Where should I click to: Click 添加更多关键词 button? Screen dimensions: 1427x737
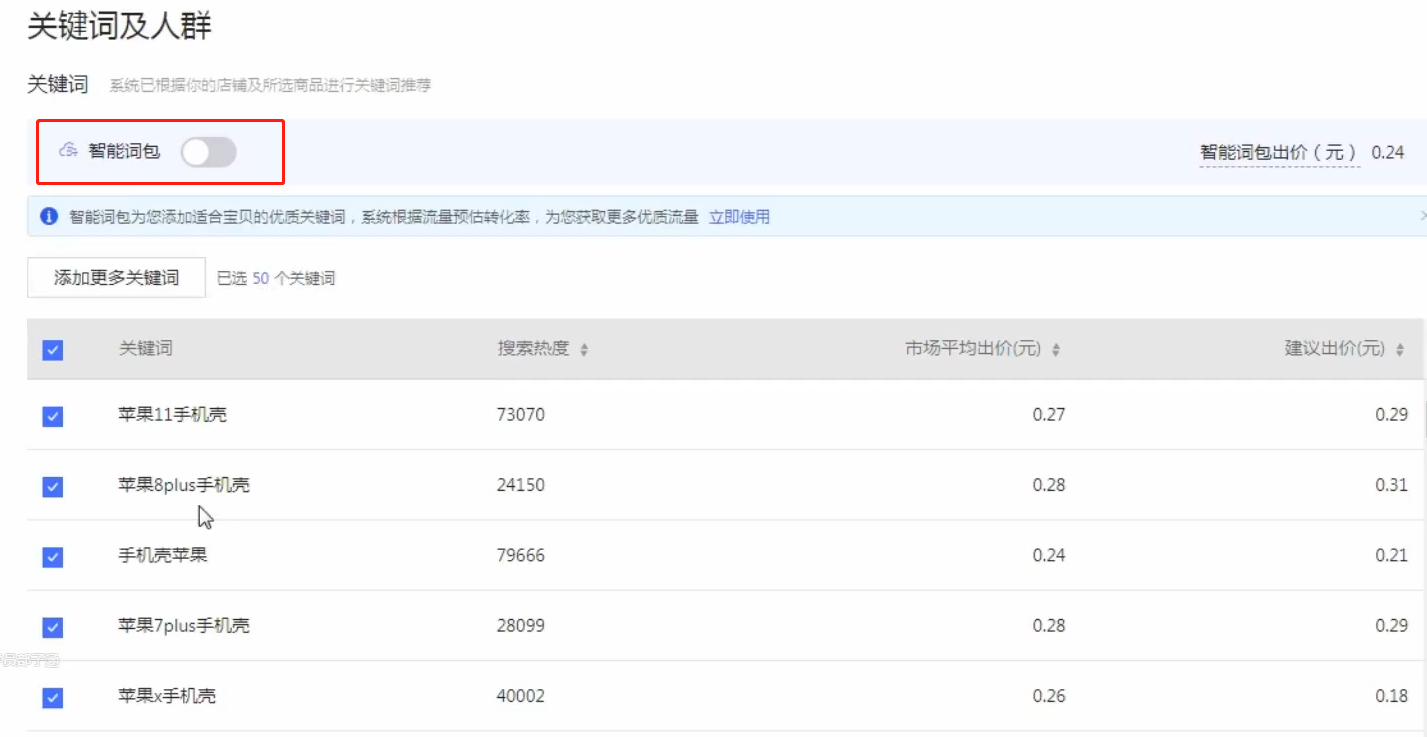[116, 278]
